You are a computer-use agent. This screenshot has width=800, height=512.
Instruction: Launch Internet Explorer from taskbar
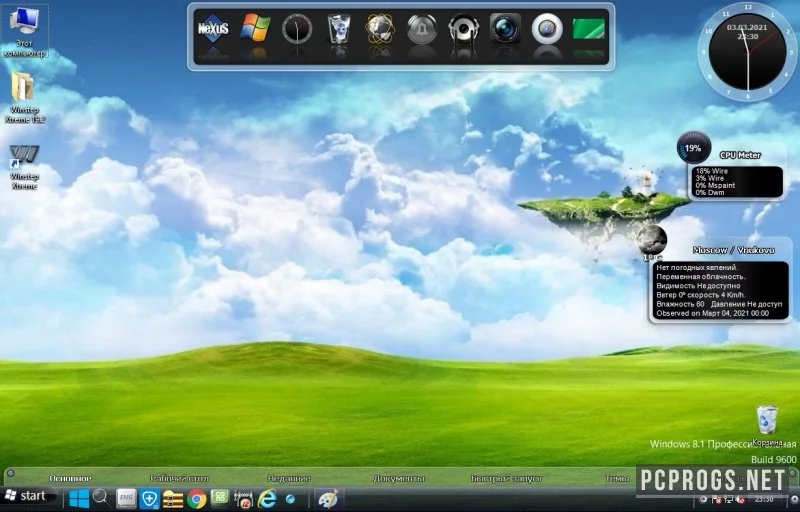point(267,498)
